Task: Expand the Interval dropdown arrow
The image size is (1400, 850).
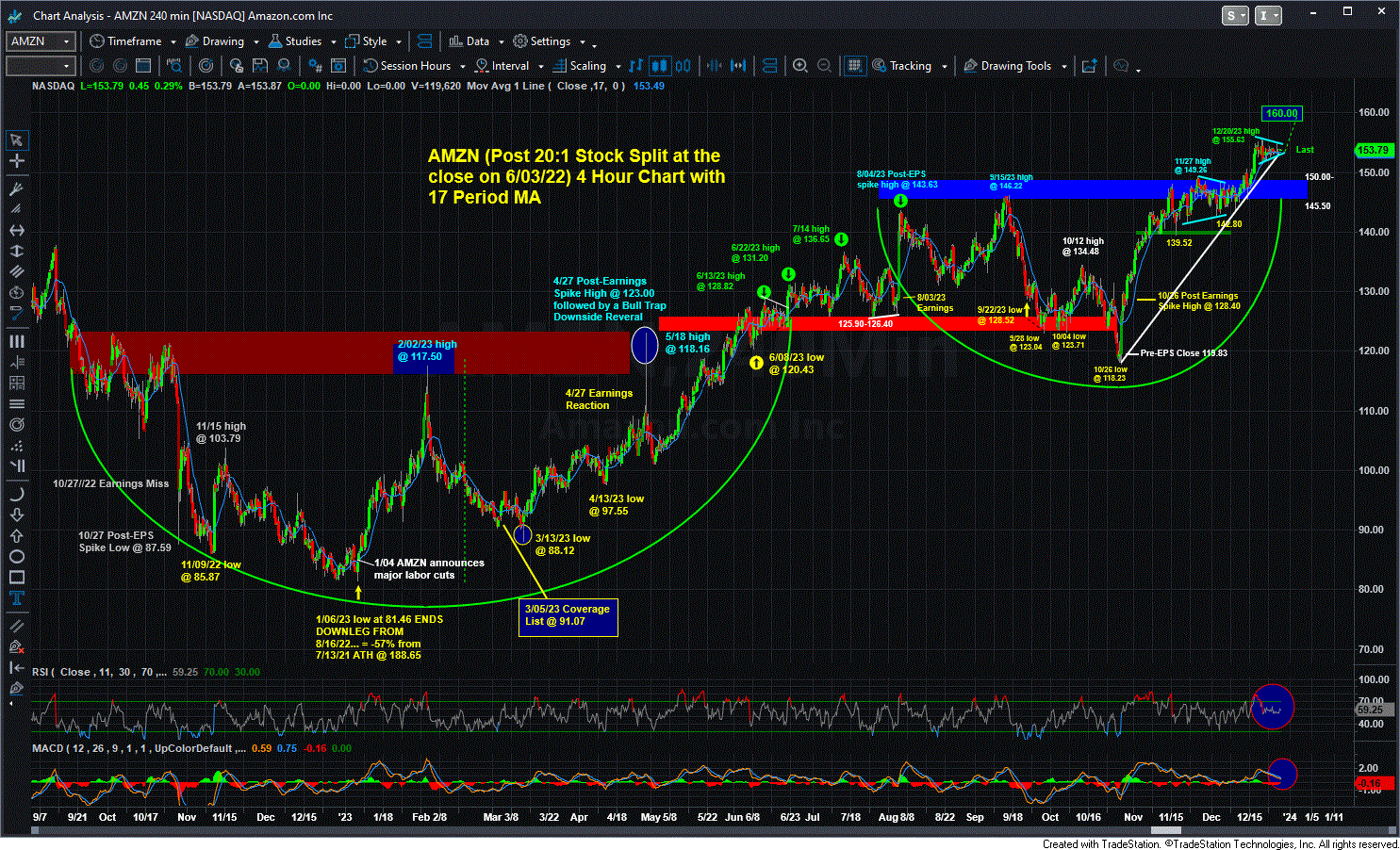Action: click(x=540, y=67)
